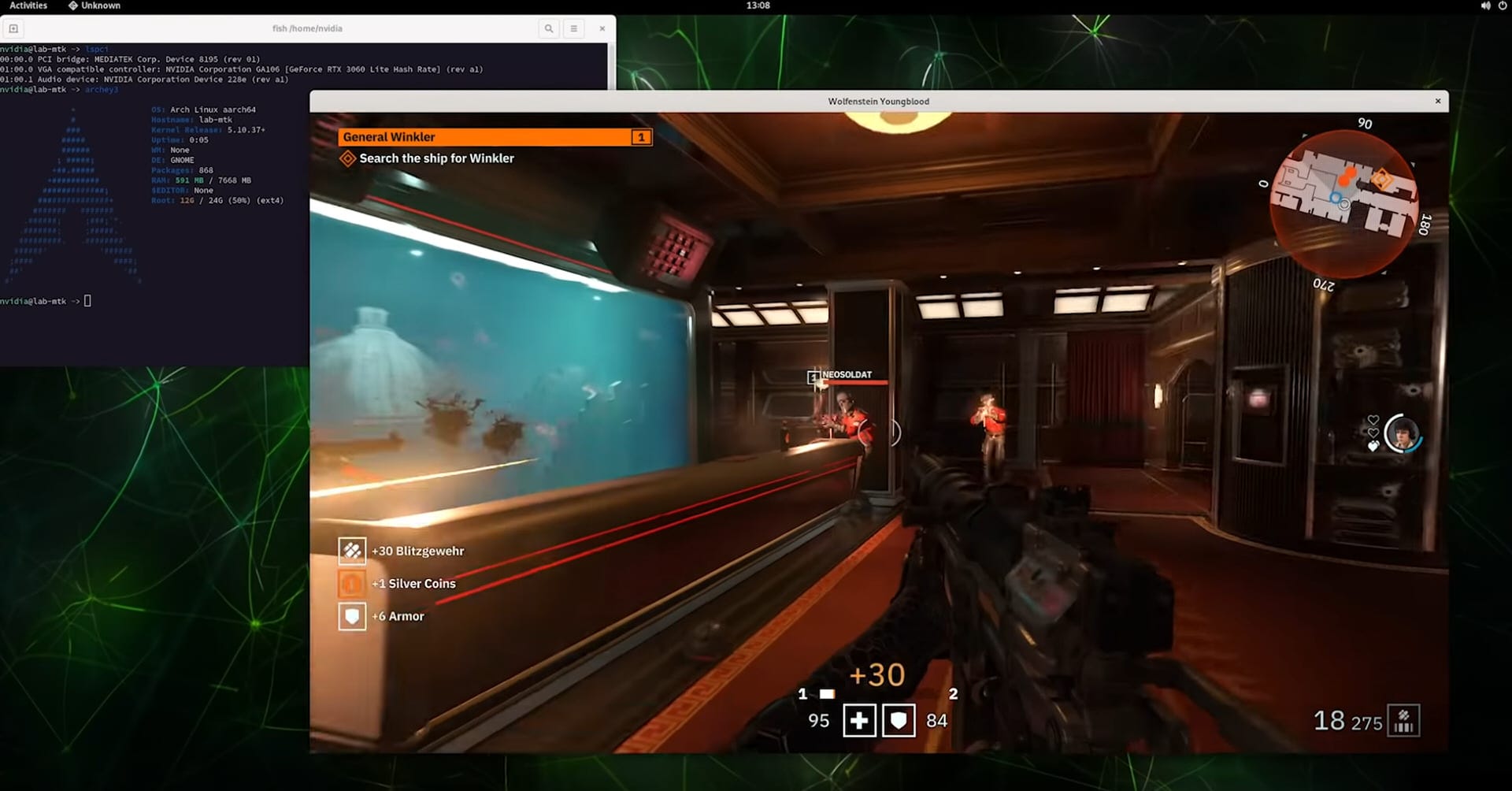Close the Wolfenstein Youngblood window

pos(1438,101)
